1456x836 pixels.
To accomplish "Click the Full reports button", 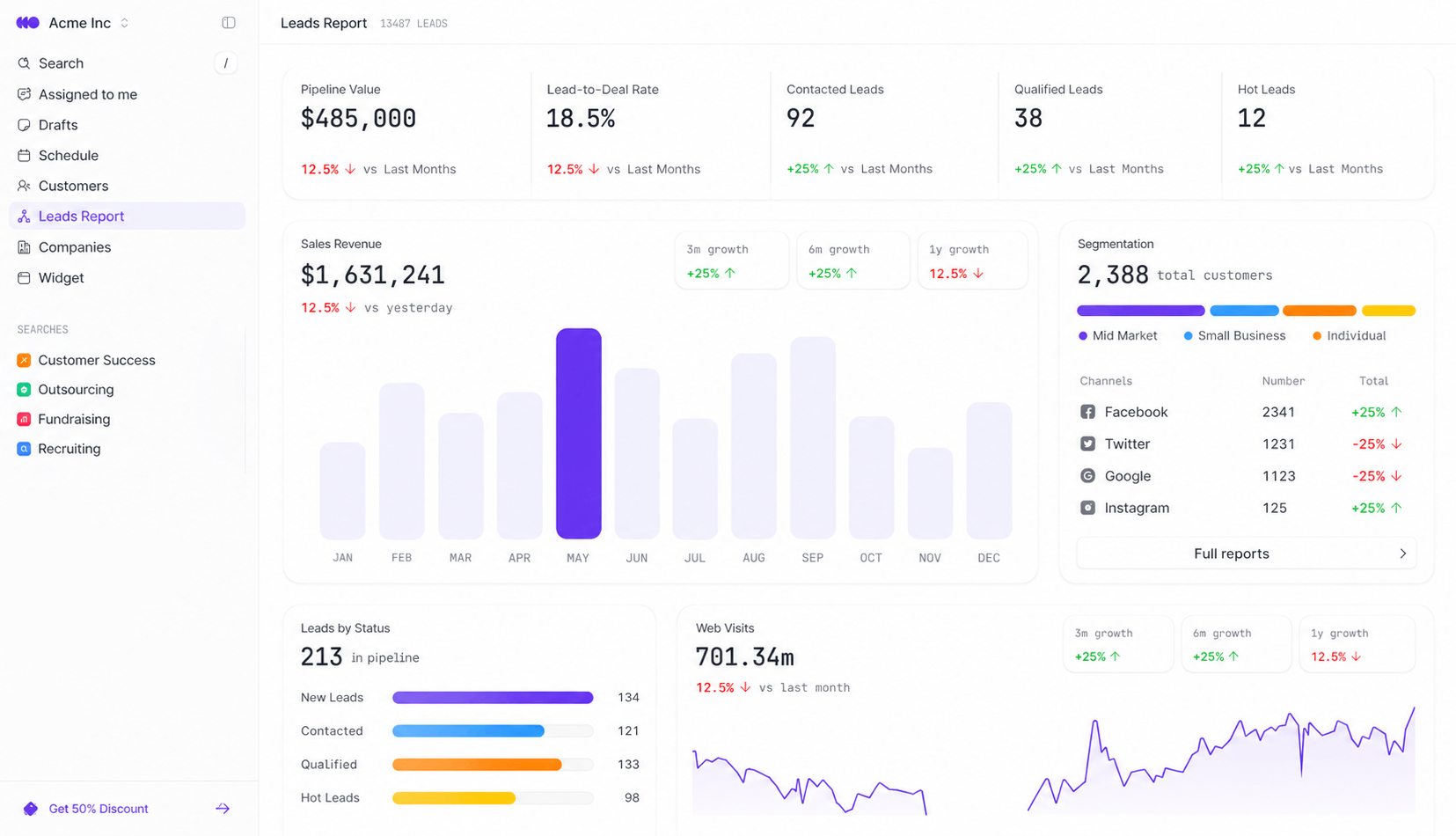I will (1247, 554).
